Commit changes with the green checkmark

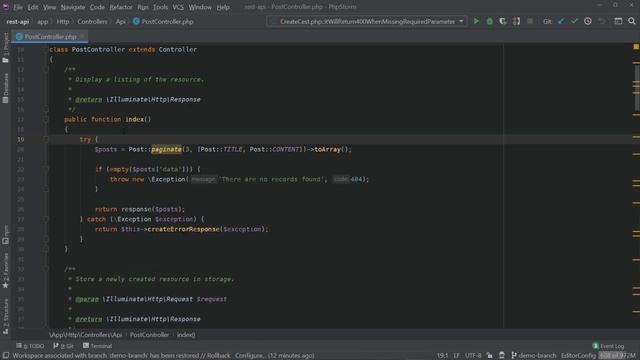tap(574, 21)
